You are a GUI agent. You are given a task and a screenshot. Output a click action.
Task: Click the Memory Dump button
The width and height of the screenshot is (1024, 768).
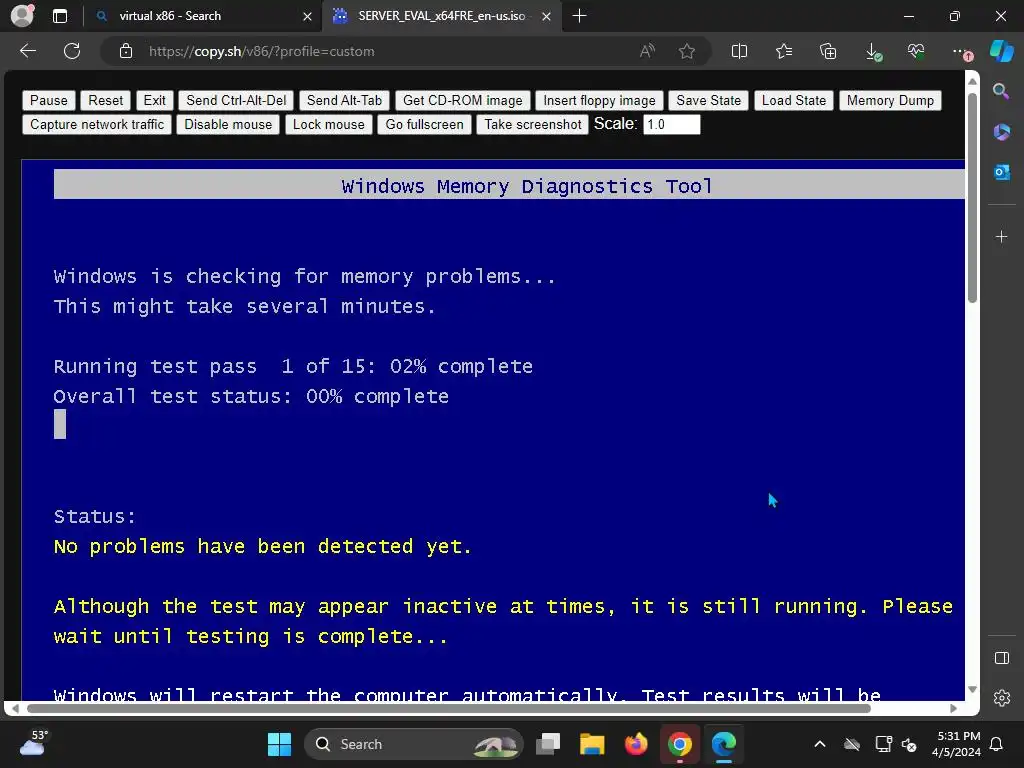click(x=890, y=101)
